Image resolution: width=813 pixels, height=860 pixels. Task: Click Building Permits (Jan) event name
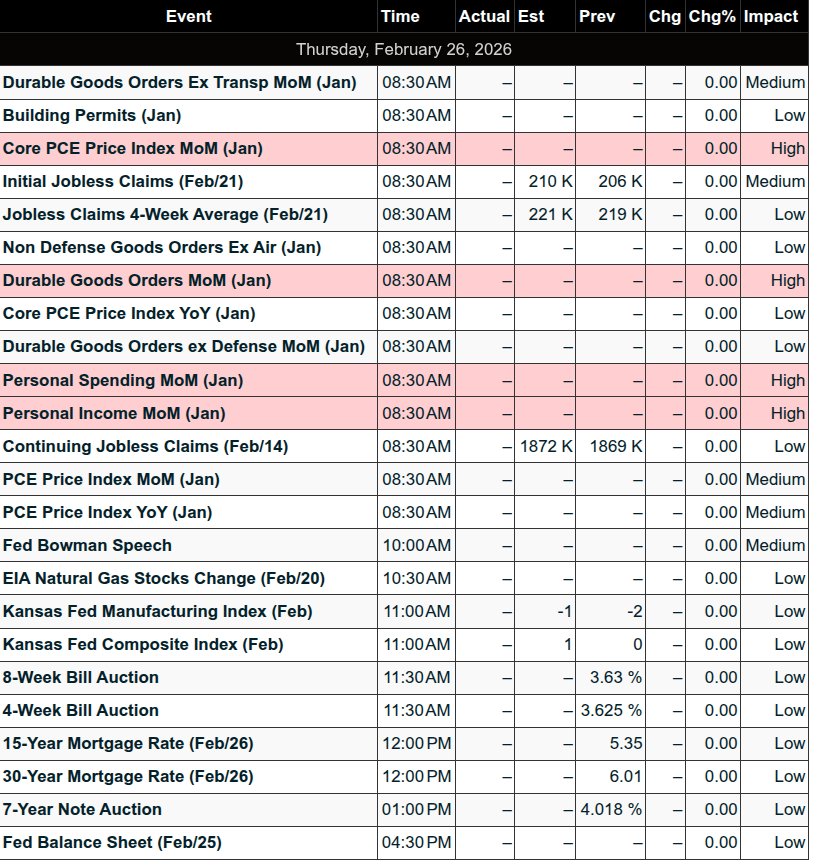92,115
